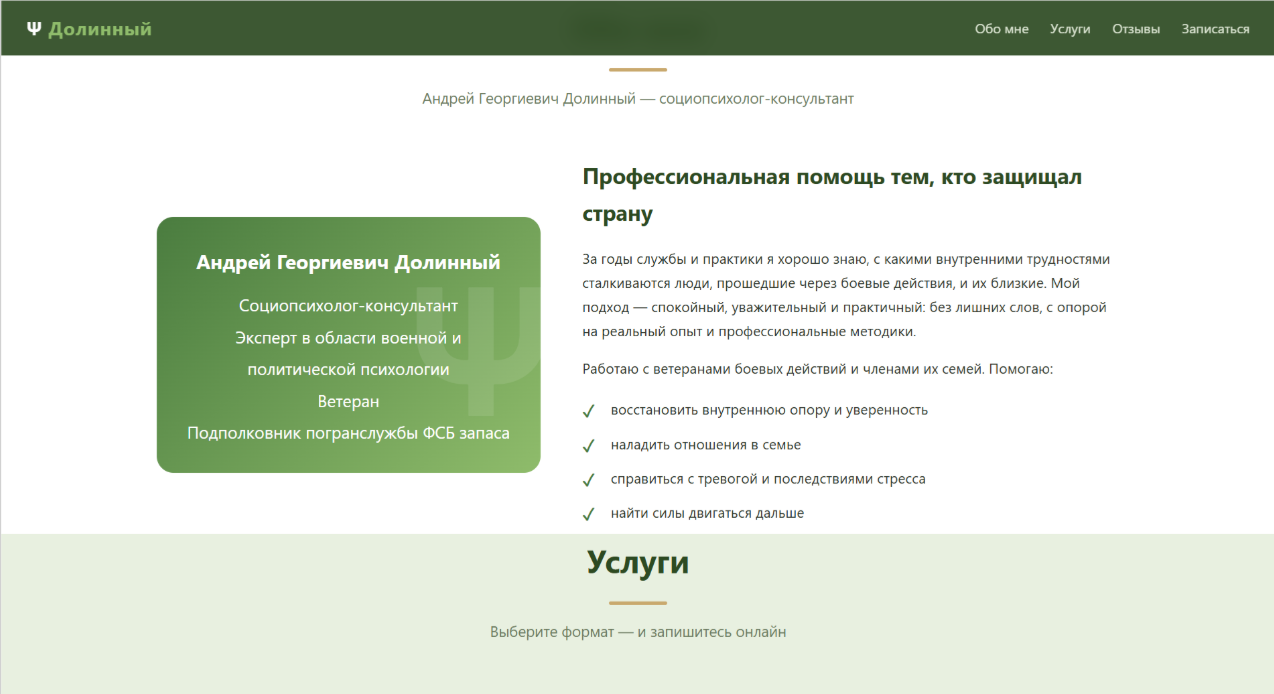Click paragraph starting Работаю с ветеранами боевых действий
Screen dimensions: 1274x694
click(818, 369)
